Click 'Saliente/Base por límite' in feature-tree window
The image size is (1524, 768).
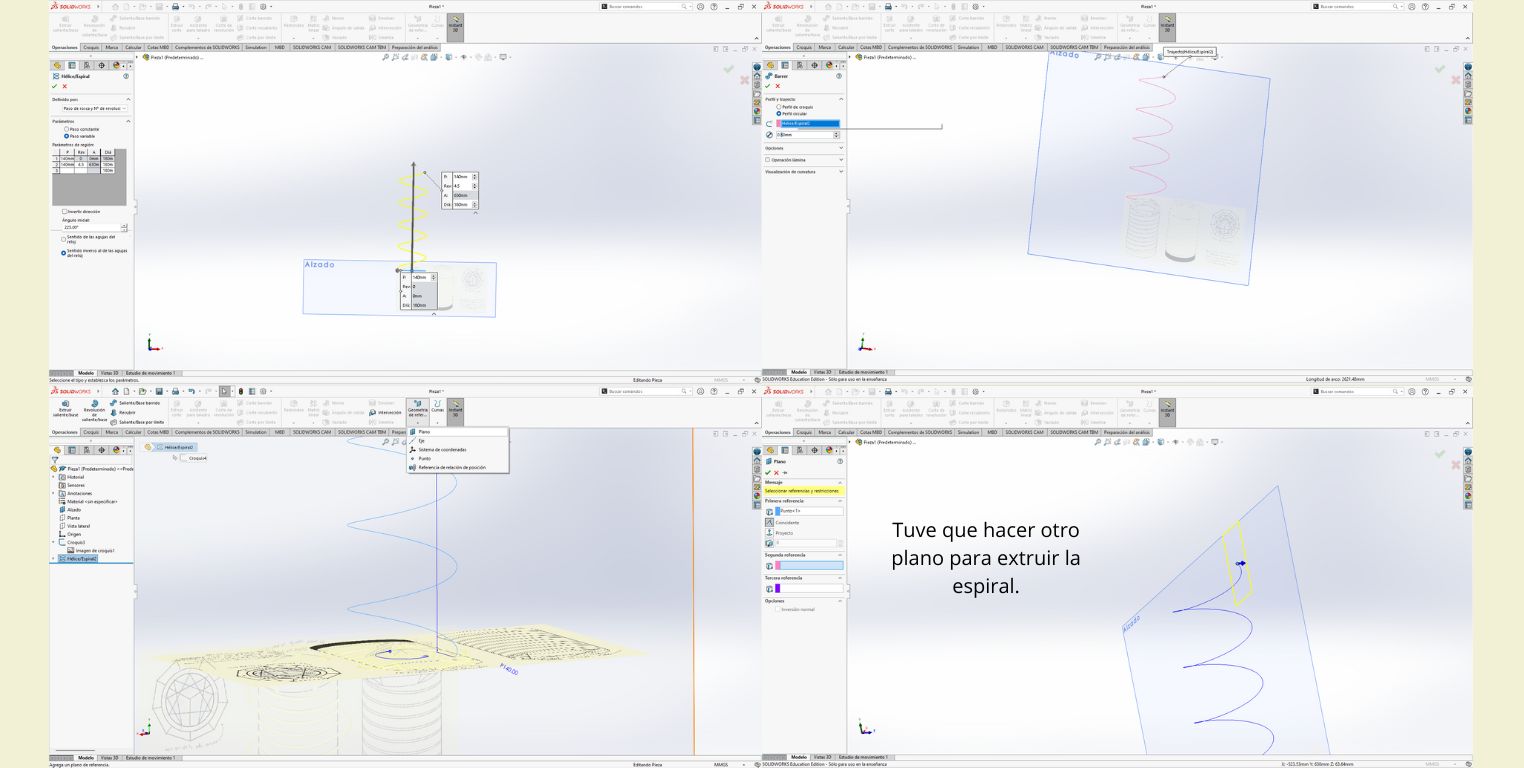click(x=138, y=422)
